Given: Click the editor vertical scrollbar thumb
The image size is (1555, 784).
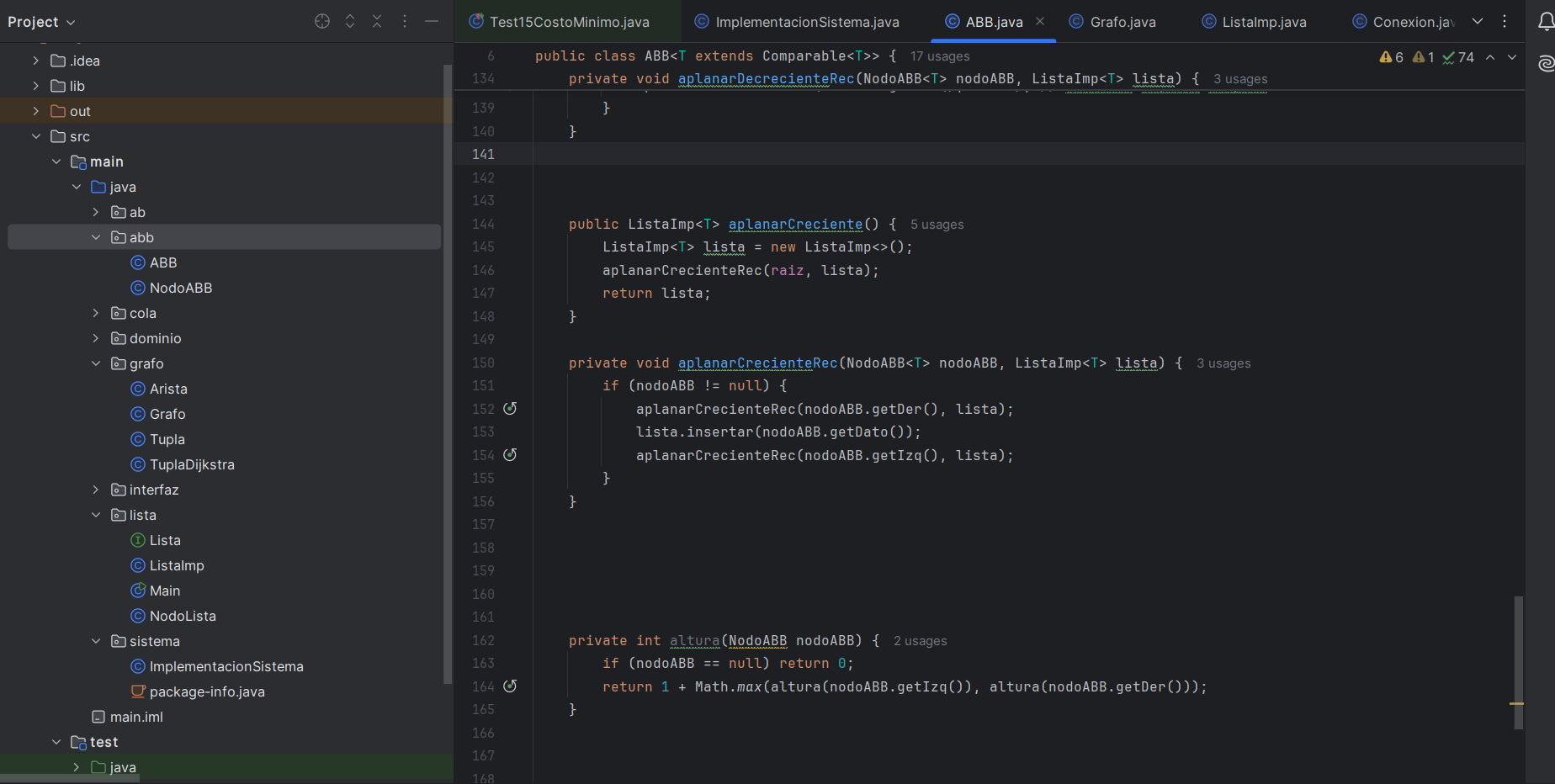Looking at the screenshot, I should pos(1518,662).
